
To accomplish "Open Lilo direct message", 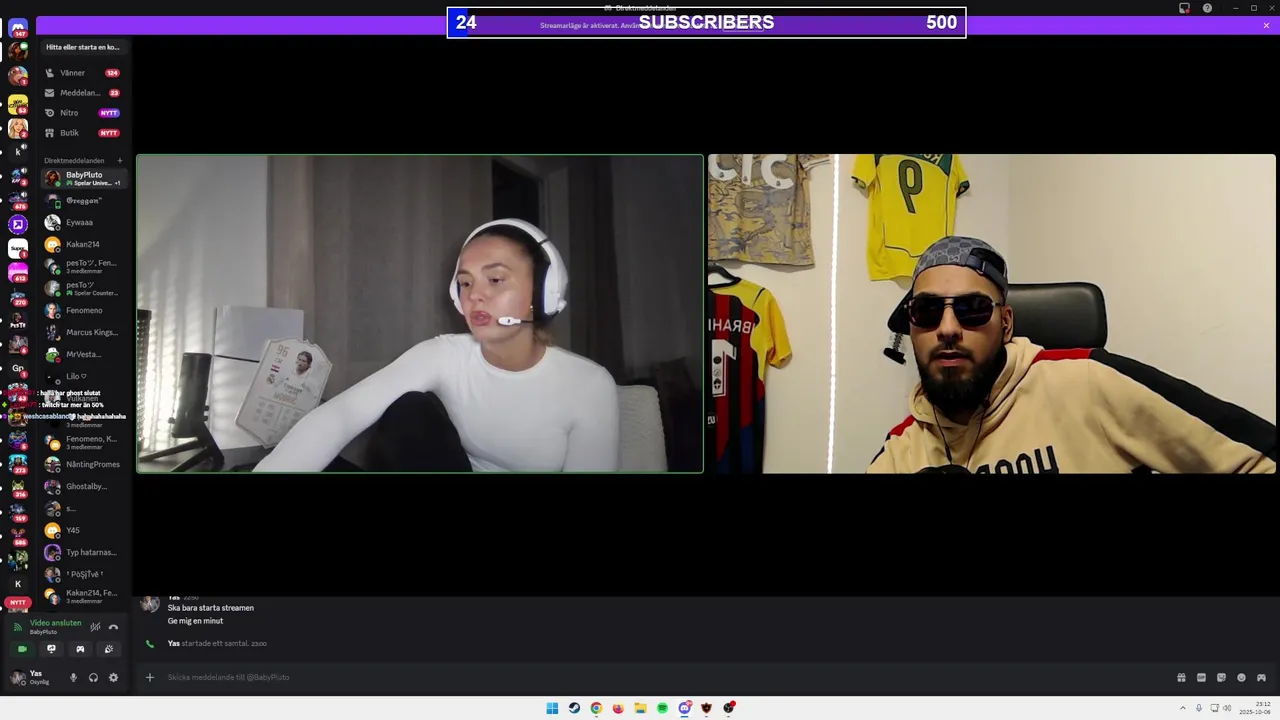I will 83,376.
